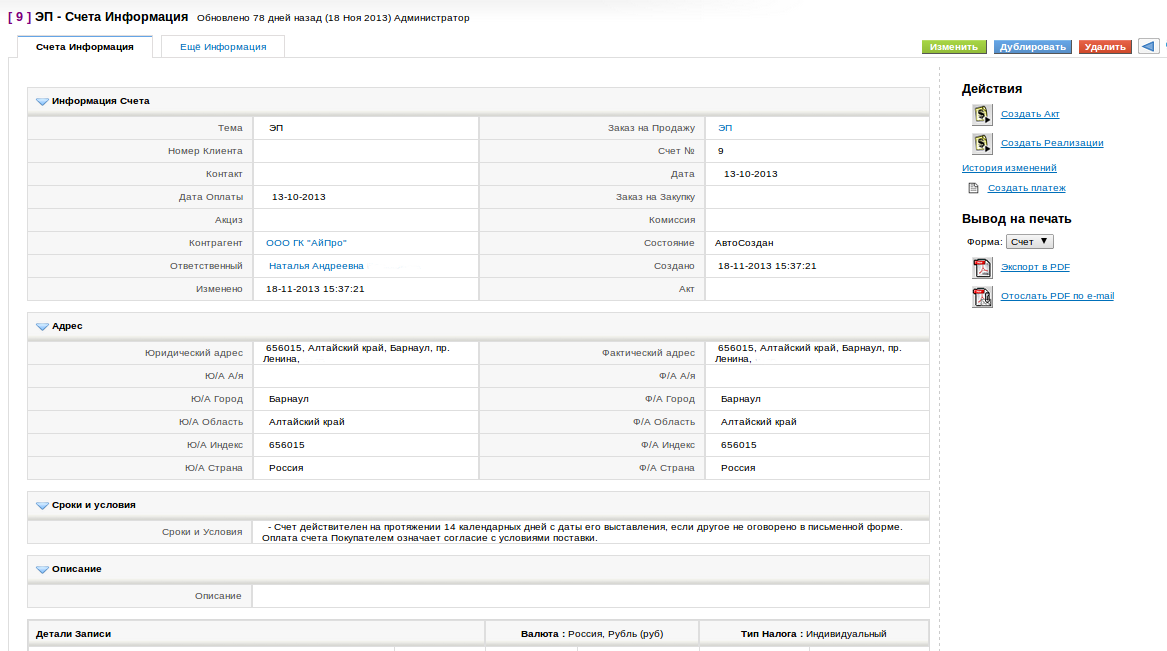The width and height of the screenshot is (1167, 651).
Task: Click the Счет № value 9
Action: coord(720,151)
